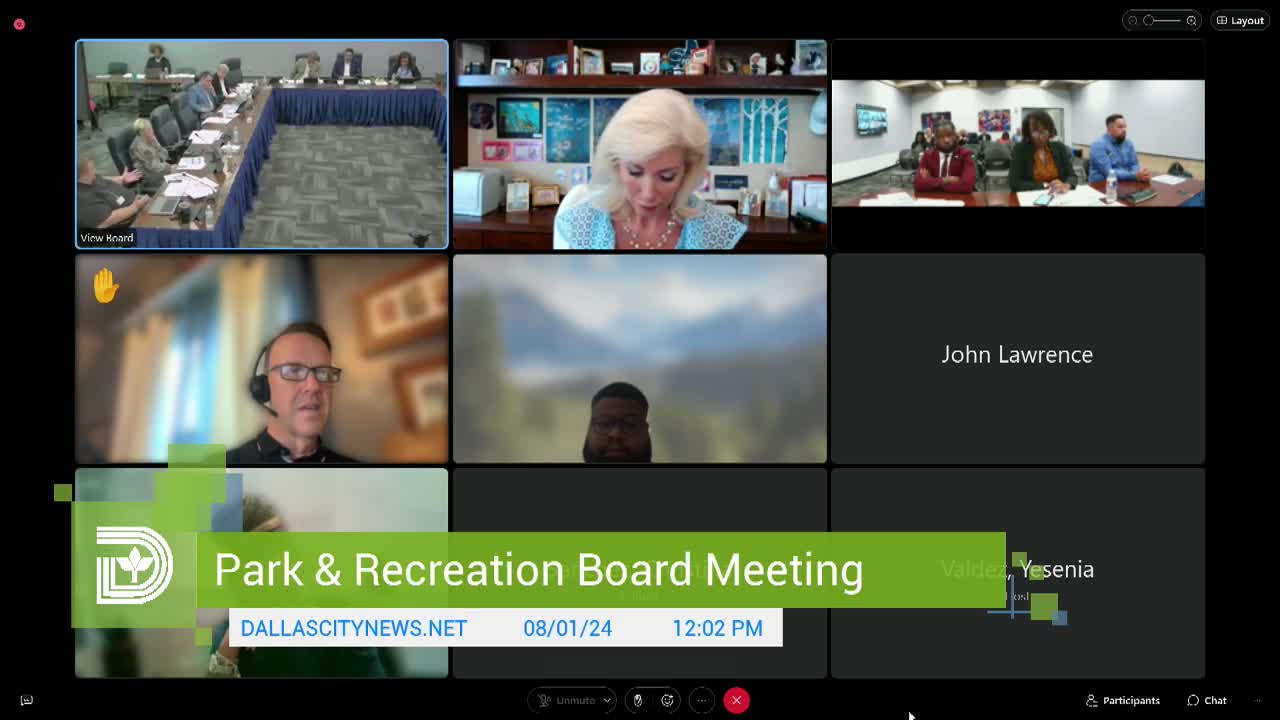Click the 08/01/24 date text

click(x=567, y=628)
